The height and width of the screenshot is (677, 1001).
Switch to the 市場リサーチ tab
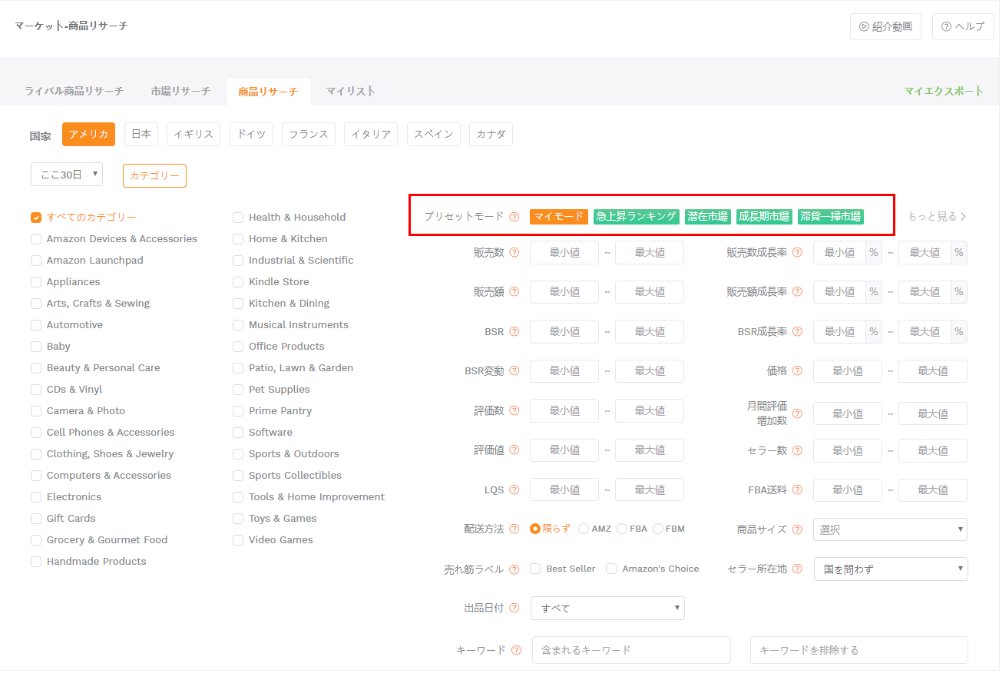coord(181,91)
